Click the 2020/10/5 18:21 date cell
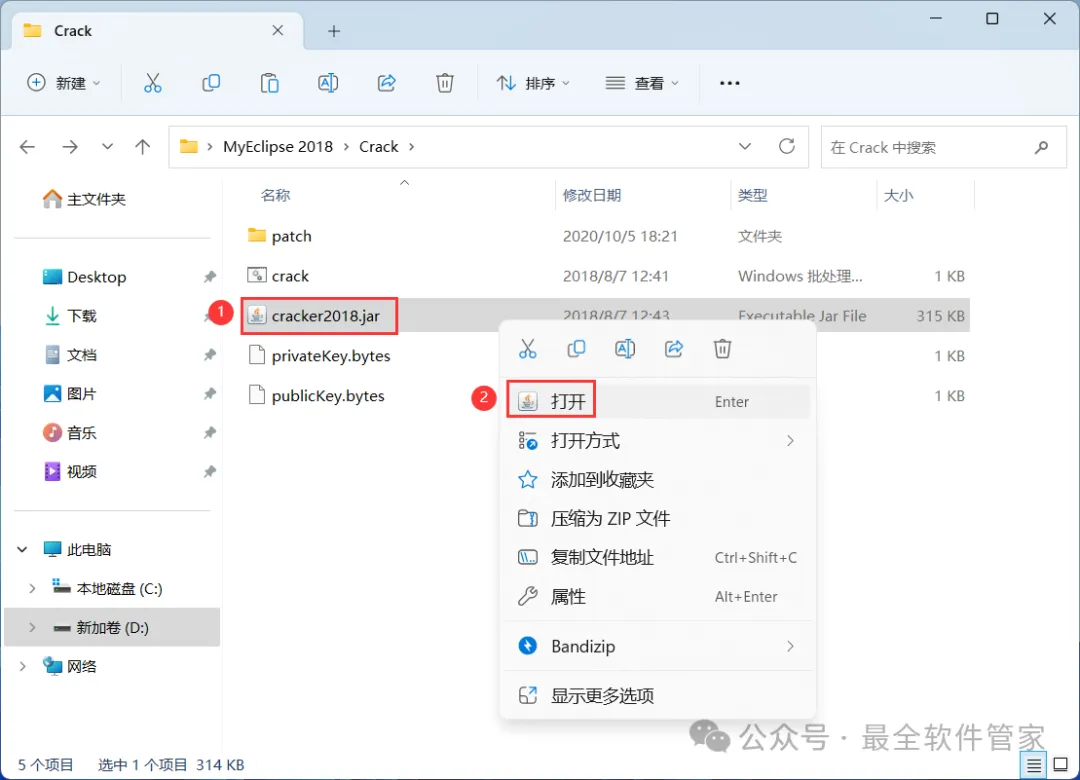 coord(620,236)
